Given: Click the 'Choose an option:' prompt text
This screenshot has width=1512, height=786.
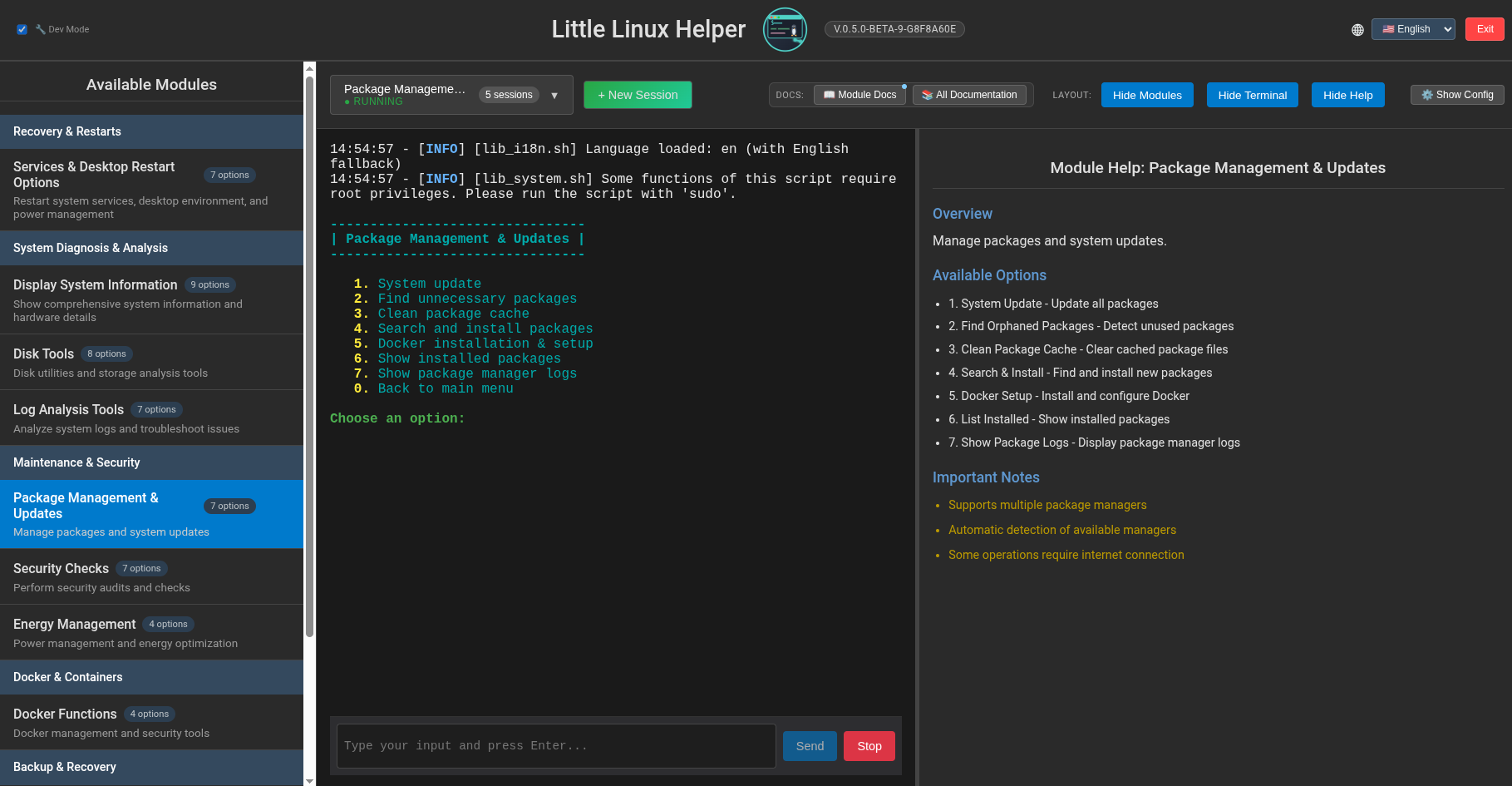Looking at the screenshot, I should (x=397, y=418).
